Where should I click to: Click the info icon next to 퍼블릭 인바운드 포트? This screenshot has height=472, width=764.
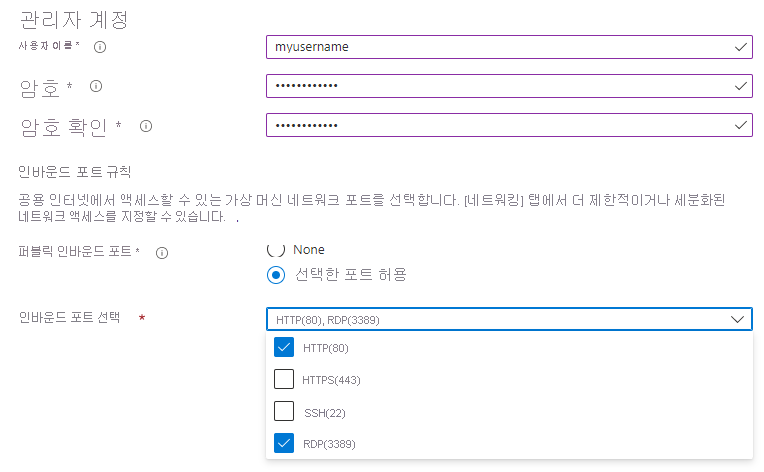(162, 253)
